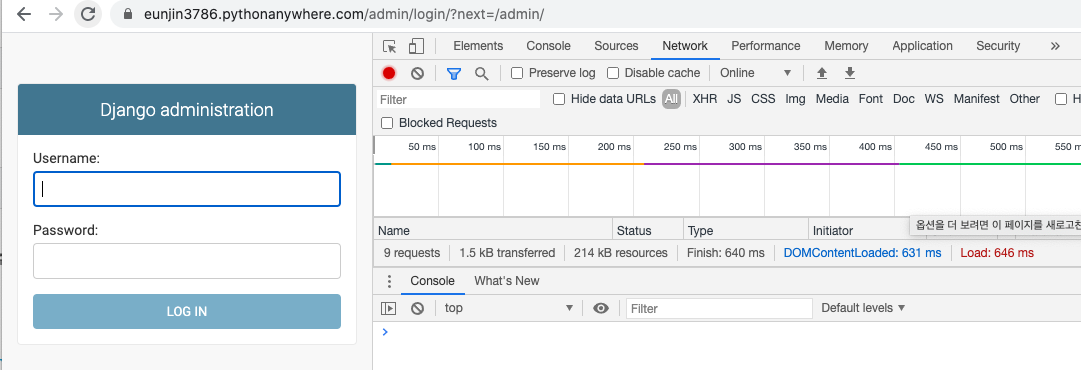Image resolution: width=1081 pixels, height=370 pixels.
Task: Open the Online throttling dropdown
Action: click(x=756, y=73)
